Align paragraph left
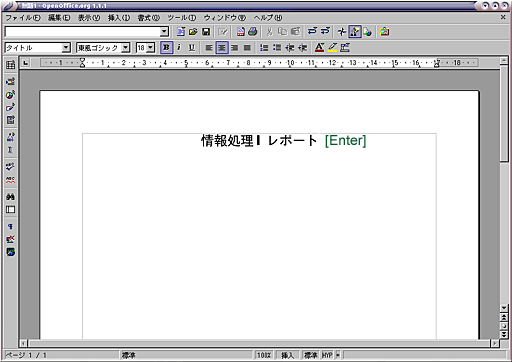The image size is (512, 362). click(x=209, y=48)
